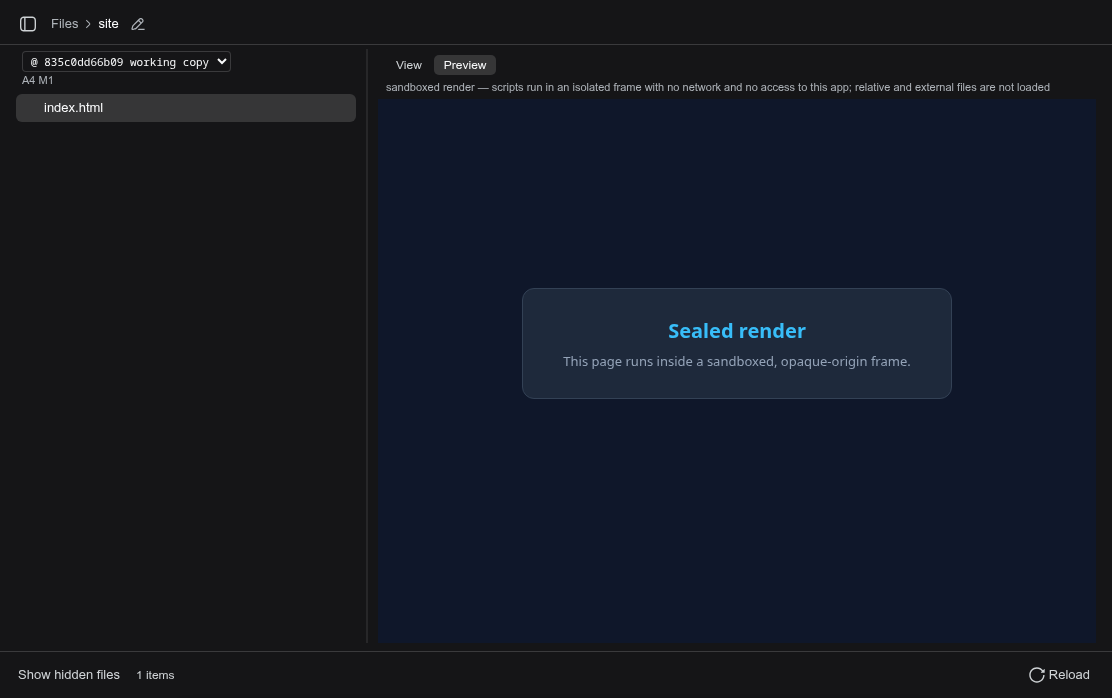The image size is (1112, 698).
Task: Click the 1 items count text
Action: [x=155, y=675]
